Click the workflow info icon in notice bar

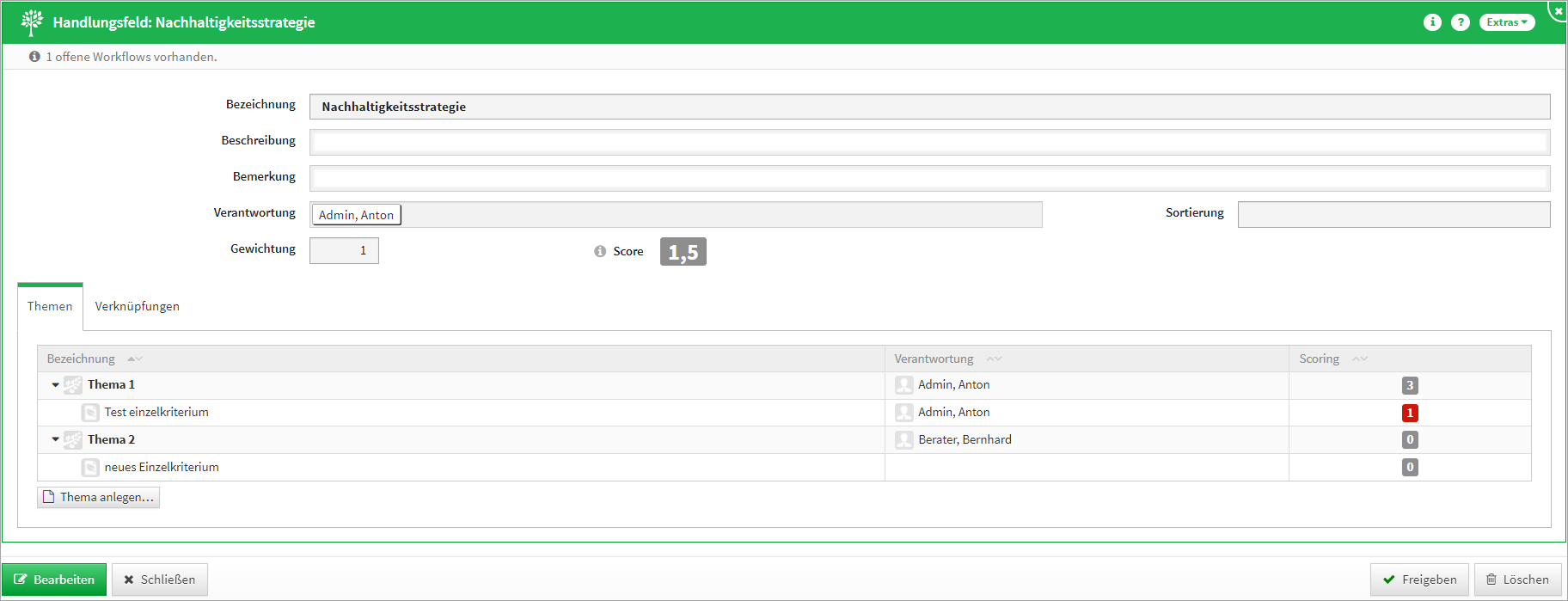(x=34, y=57)
